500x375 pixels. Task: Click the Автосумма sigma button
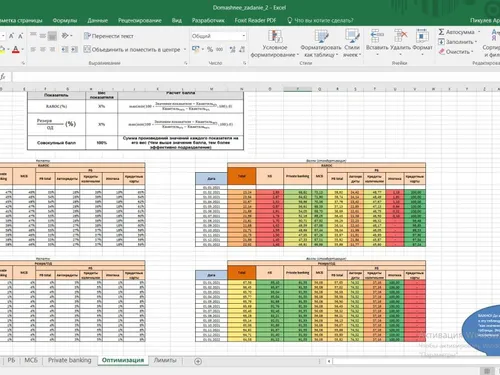click(x=456, y=32)
